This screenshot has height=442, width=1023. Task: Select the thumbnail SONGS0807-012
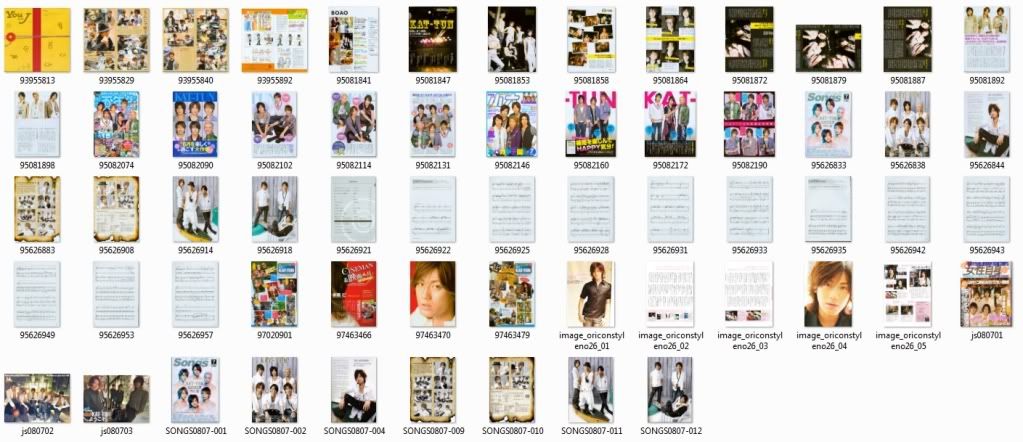point(670,390)
